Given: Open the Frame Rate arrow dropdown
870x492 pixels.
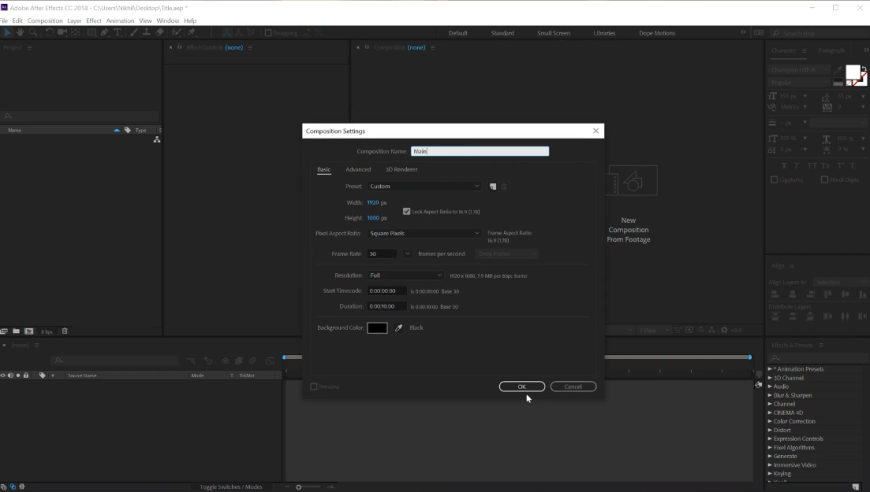Looking at the screenshot, I should click(x=407, y=254).
